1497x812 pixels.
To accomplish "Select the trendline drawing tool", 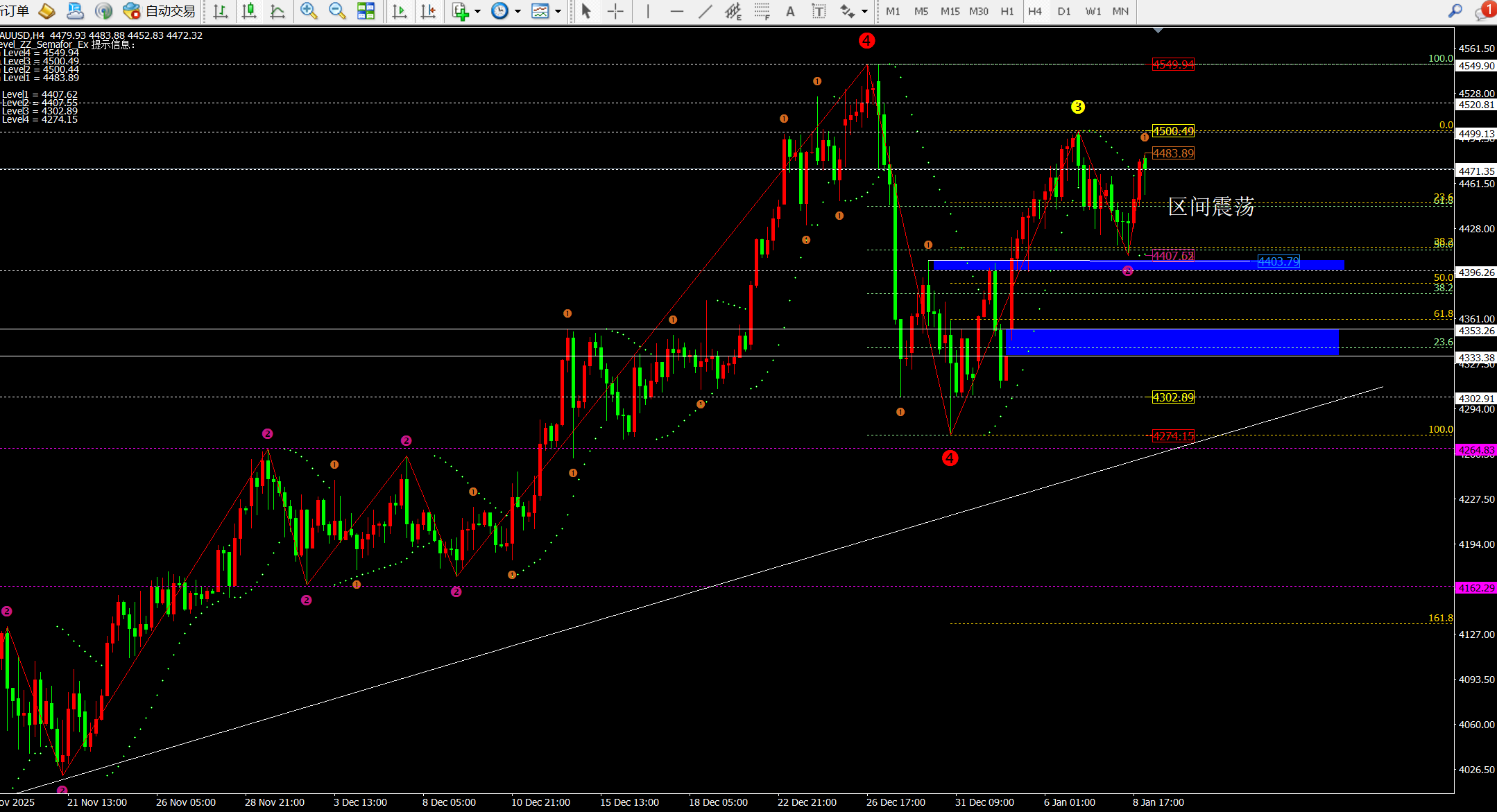I will point(705,11).
